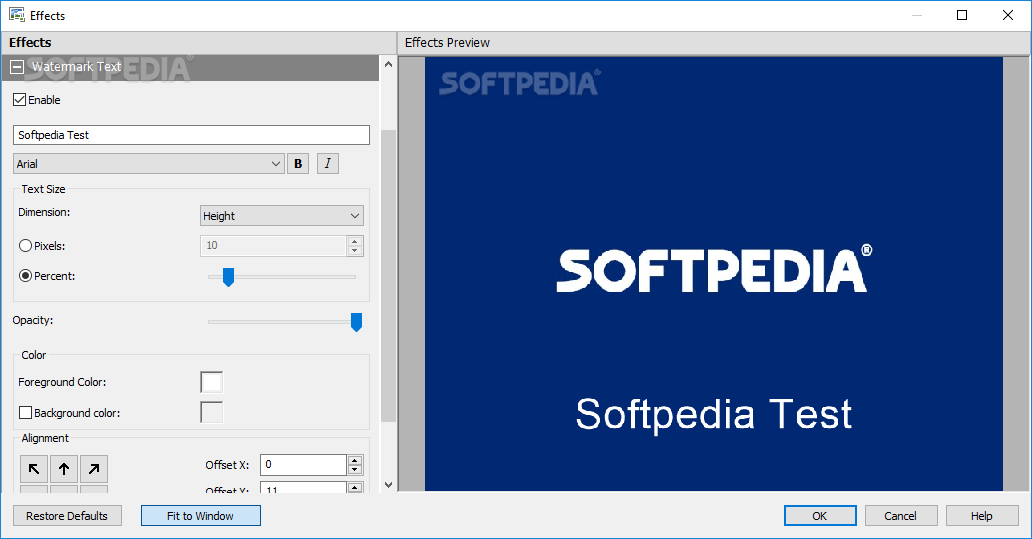Open the Arial font dropdown
The height and width of the screenshot is (539, 1032).
[x=149, y=164]
